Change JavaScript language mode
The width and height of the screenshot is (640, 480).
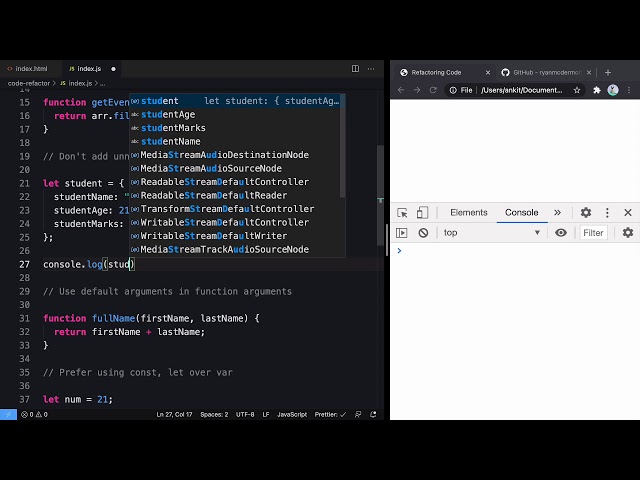point(292,414)
